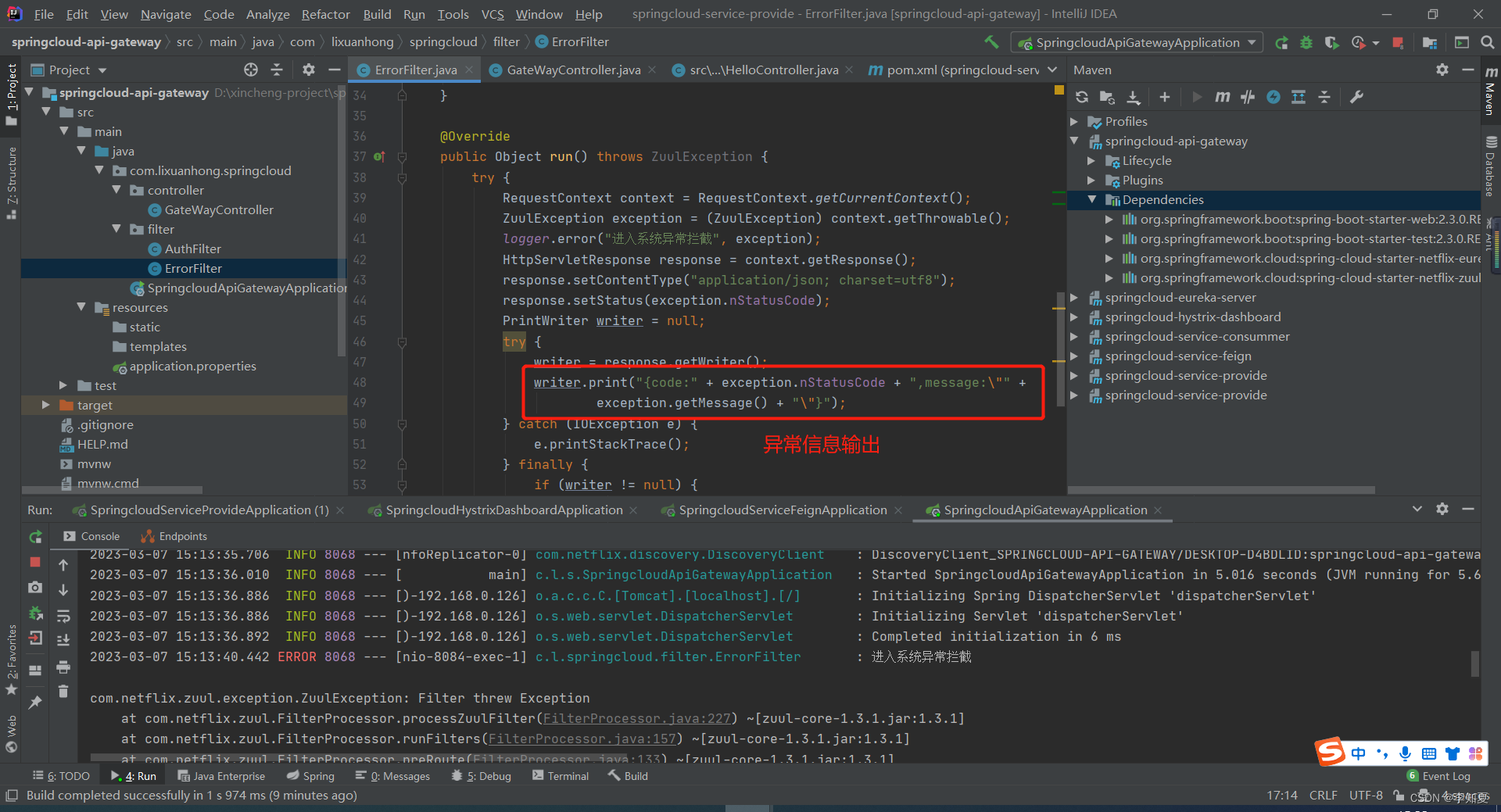
Task: Click Show Dependencies icon in Maven toolbar
Action: click(x=1299, y=97)
